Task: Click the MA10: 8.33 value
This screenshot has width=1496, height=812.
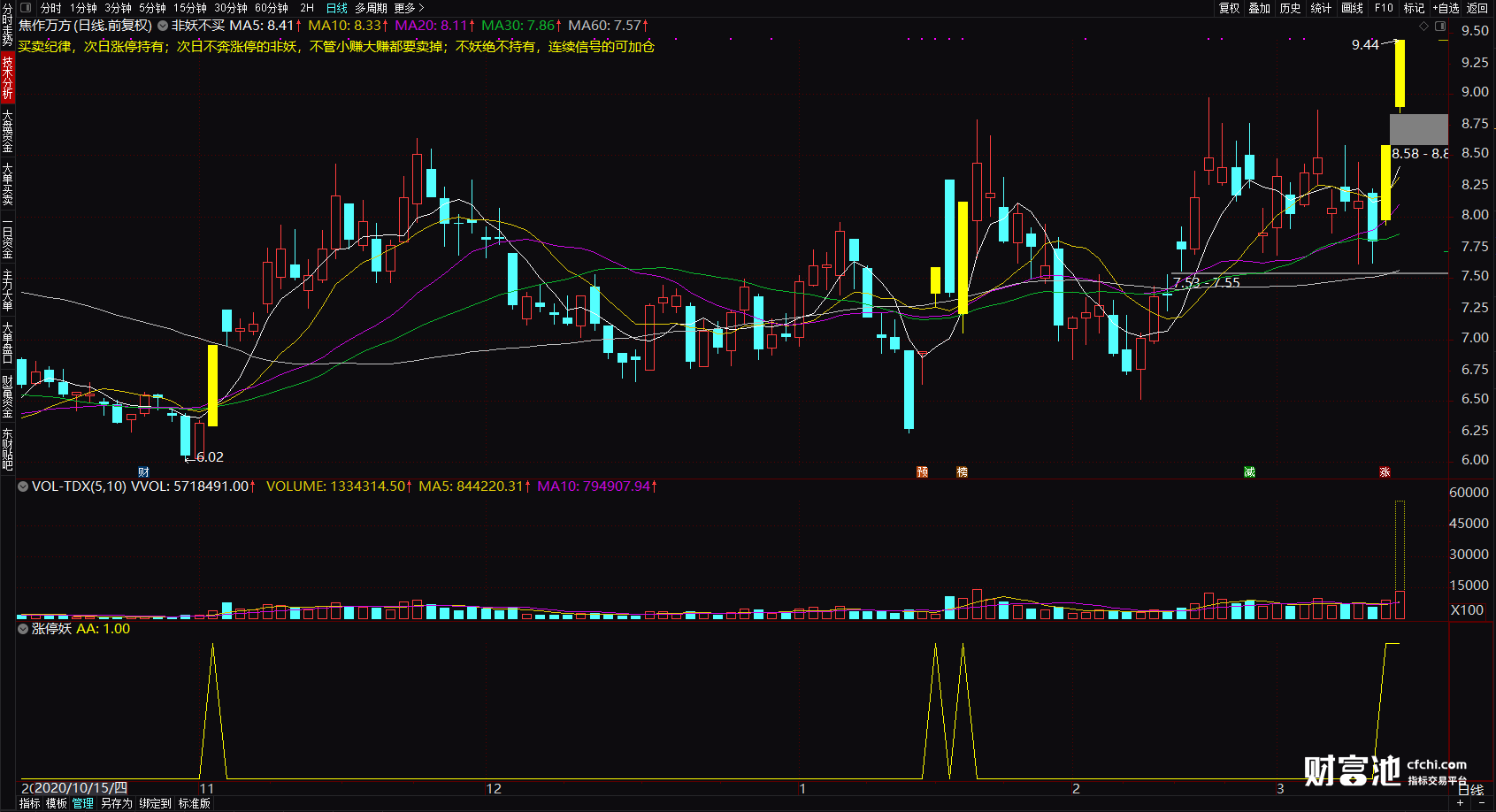Action: (x=348, y=26)
